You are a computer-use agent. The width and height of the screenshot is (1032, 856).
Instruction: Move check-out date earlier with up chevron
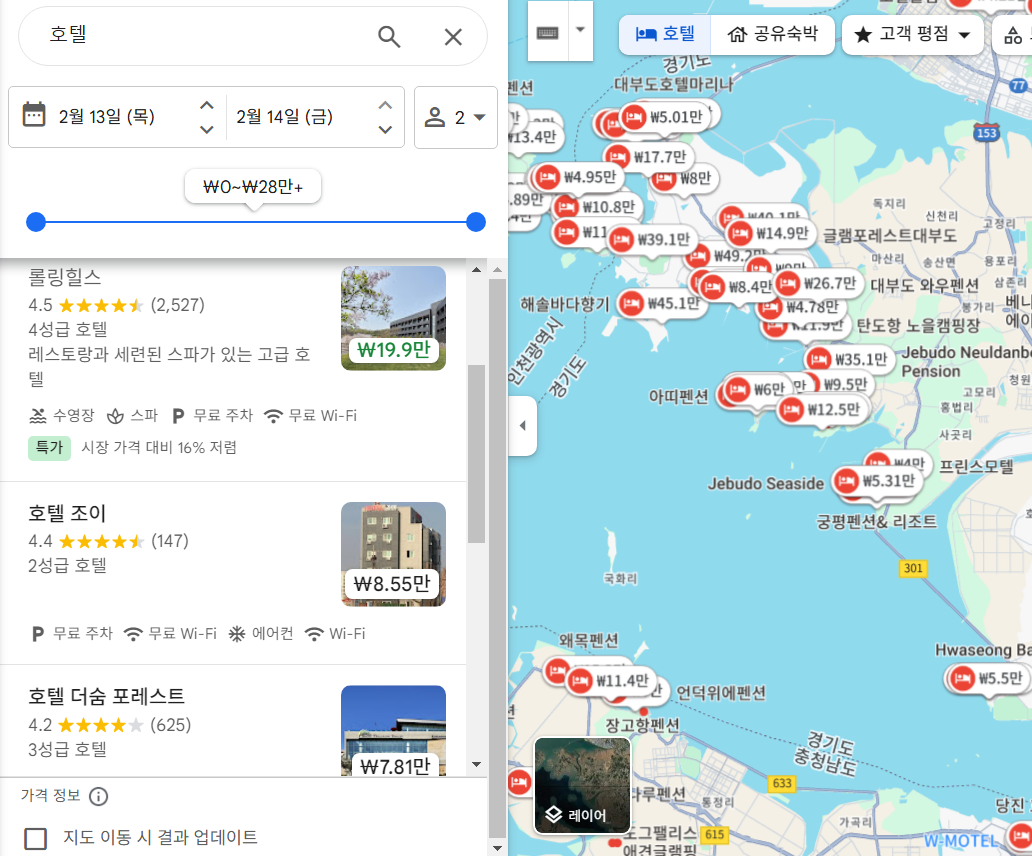click(x=385, y=105)
